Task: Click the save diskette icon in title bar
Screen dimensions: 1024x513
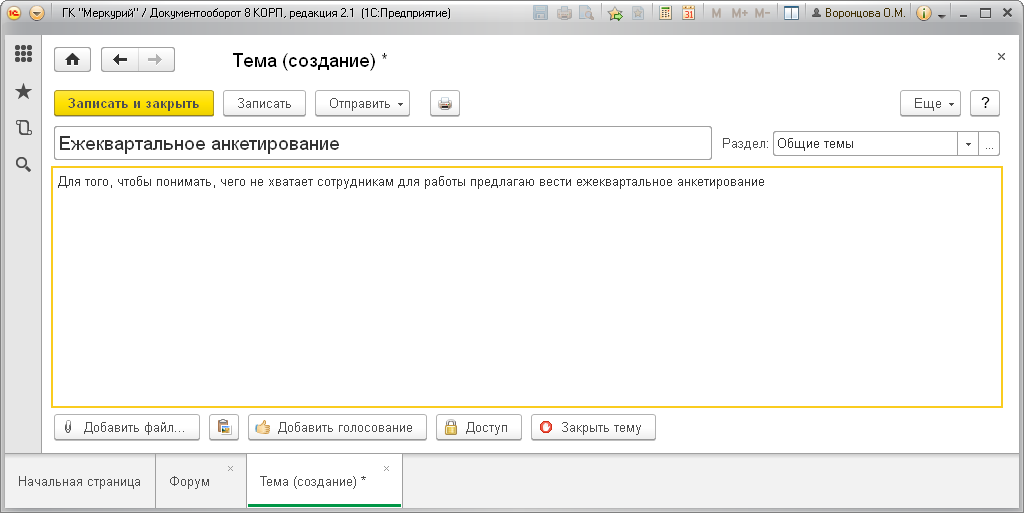Action: [x=541, y=13]
